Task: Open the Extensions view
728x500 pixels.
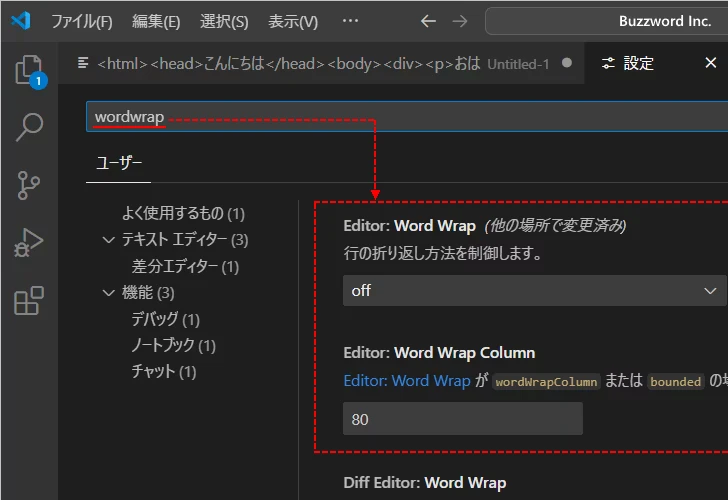Action: [x=29, y=300]
